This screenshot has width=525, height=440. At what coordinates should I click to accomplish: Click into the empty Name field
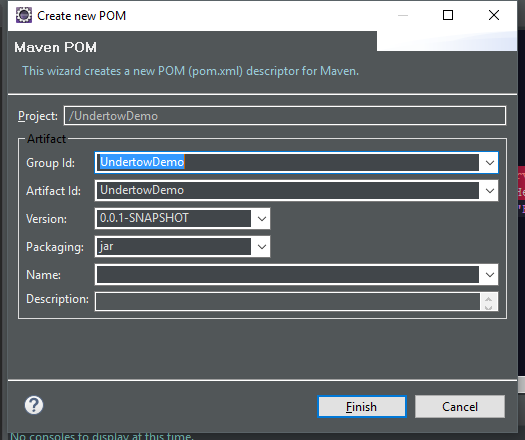pyautogui.click(x=288, y=275)
